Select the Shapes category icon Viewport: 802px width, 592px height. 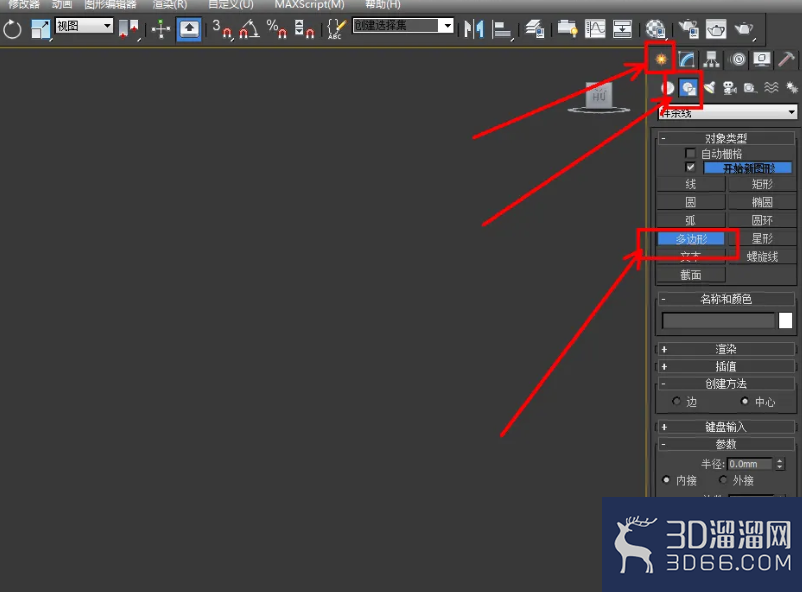pyautogui.click(x=688, y=88)
